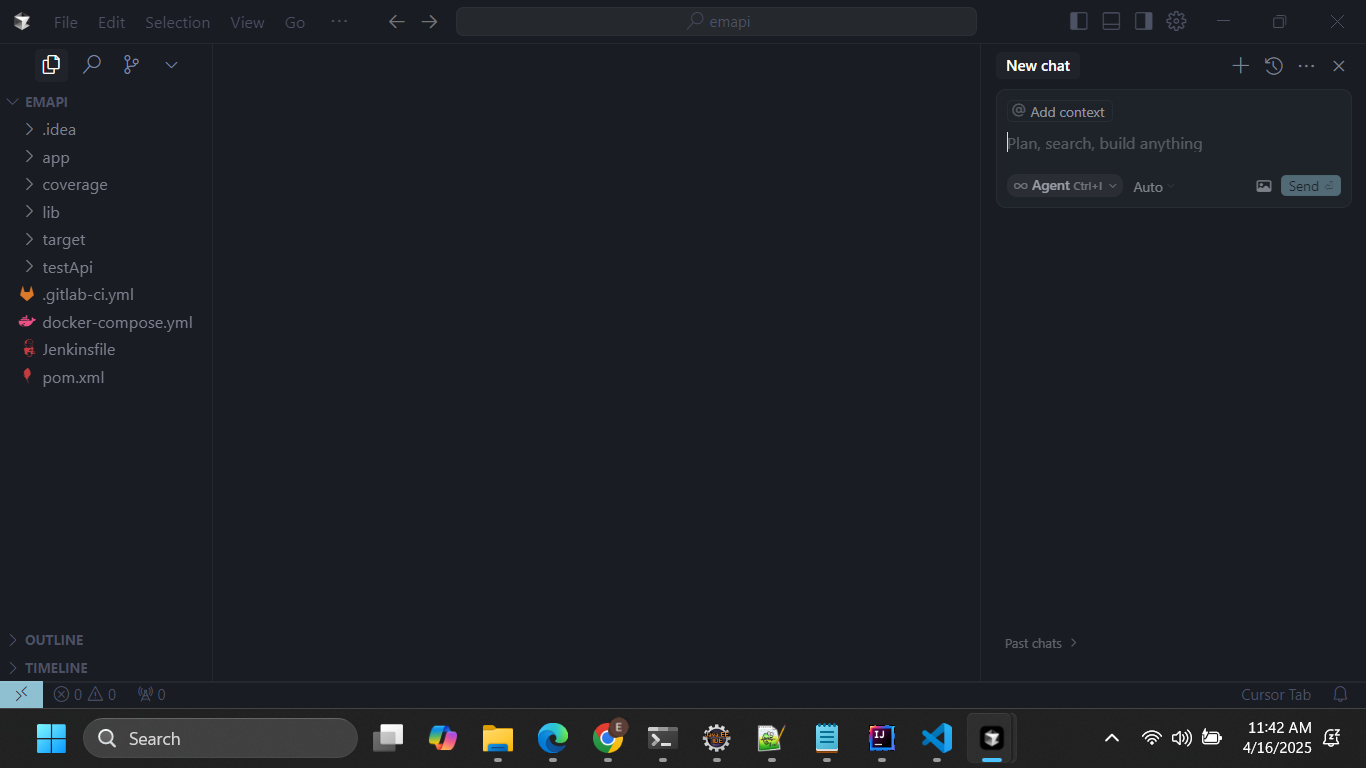
Task: Expand the coverage folder
Action: coord(106,185)
